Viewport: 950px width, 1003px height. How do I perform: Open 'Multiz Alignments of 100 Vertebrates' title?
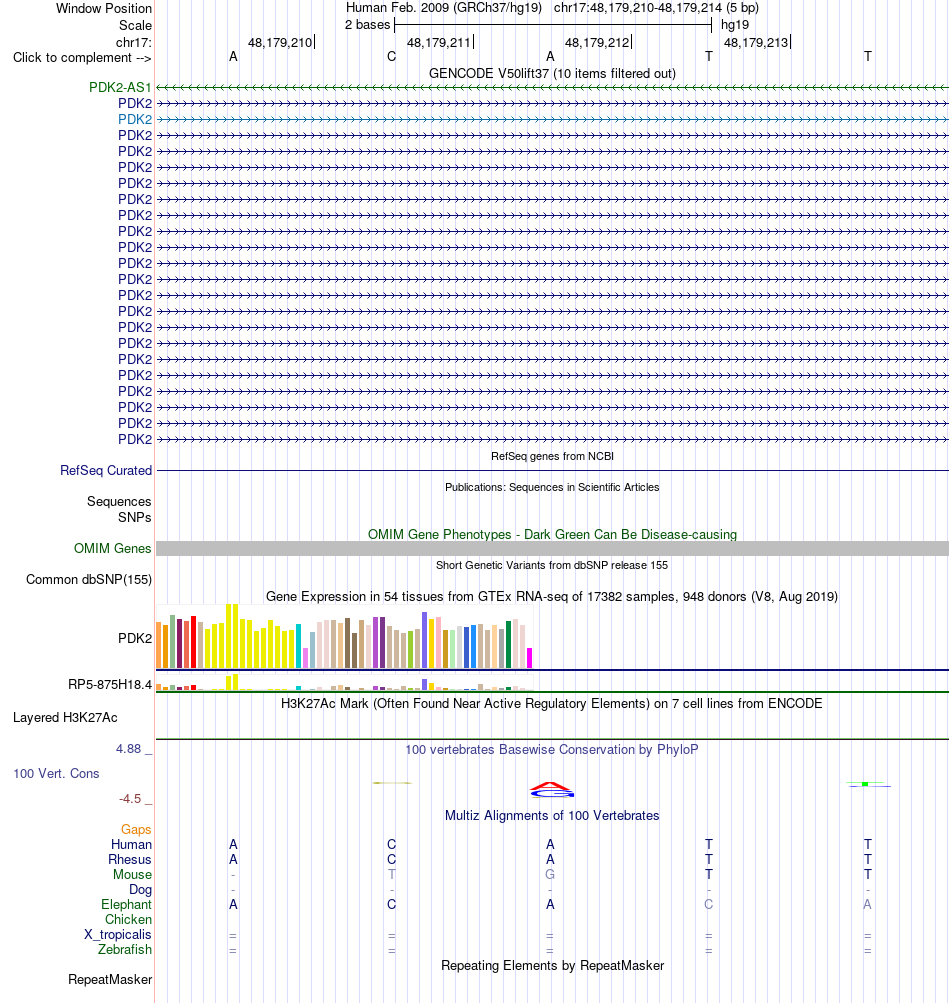click(x=552, y=816)
